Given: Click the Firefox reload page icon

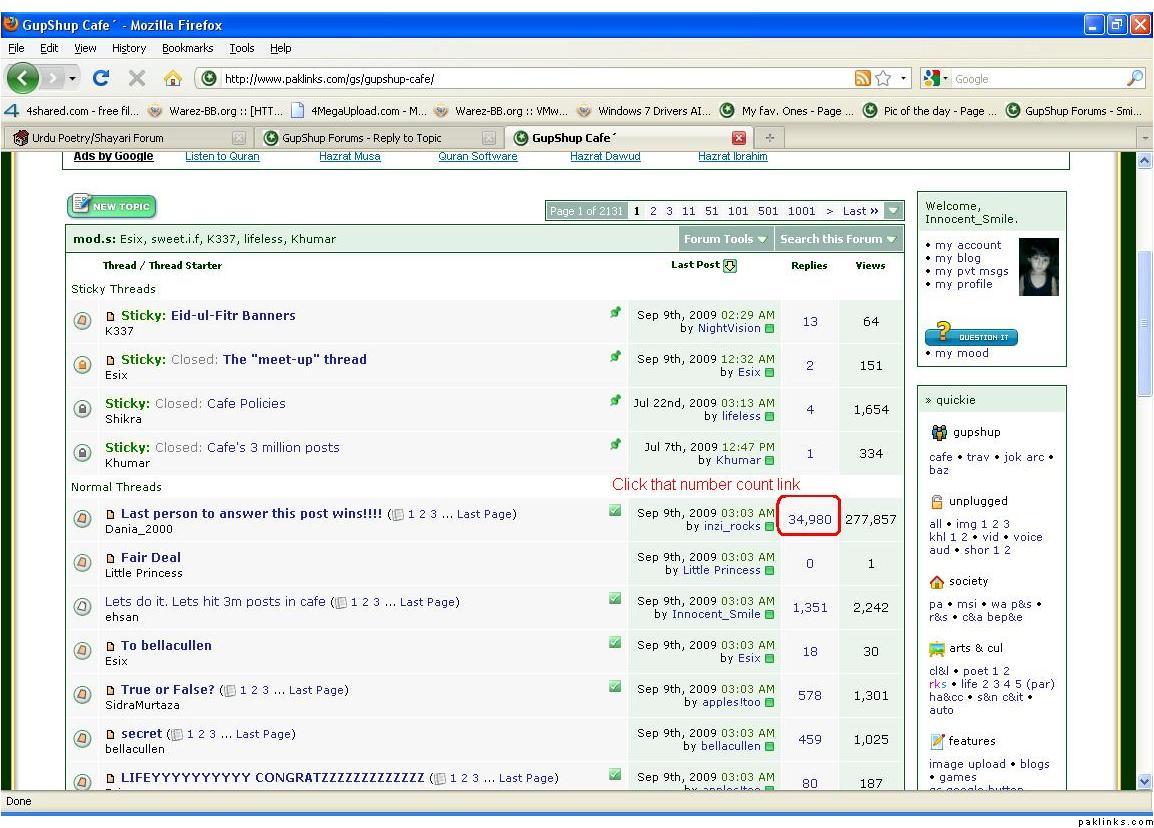Looking at the screenshot, I should pyautogui.click(x=101, y=79).
